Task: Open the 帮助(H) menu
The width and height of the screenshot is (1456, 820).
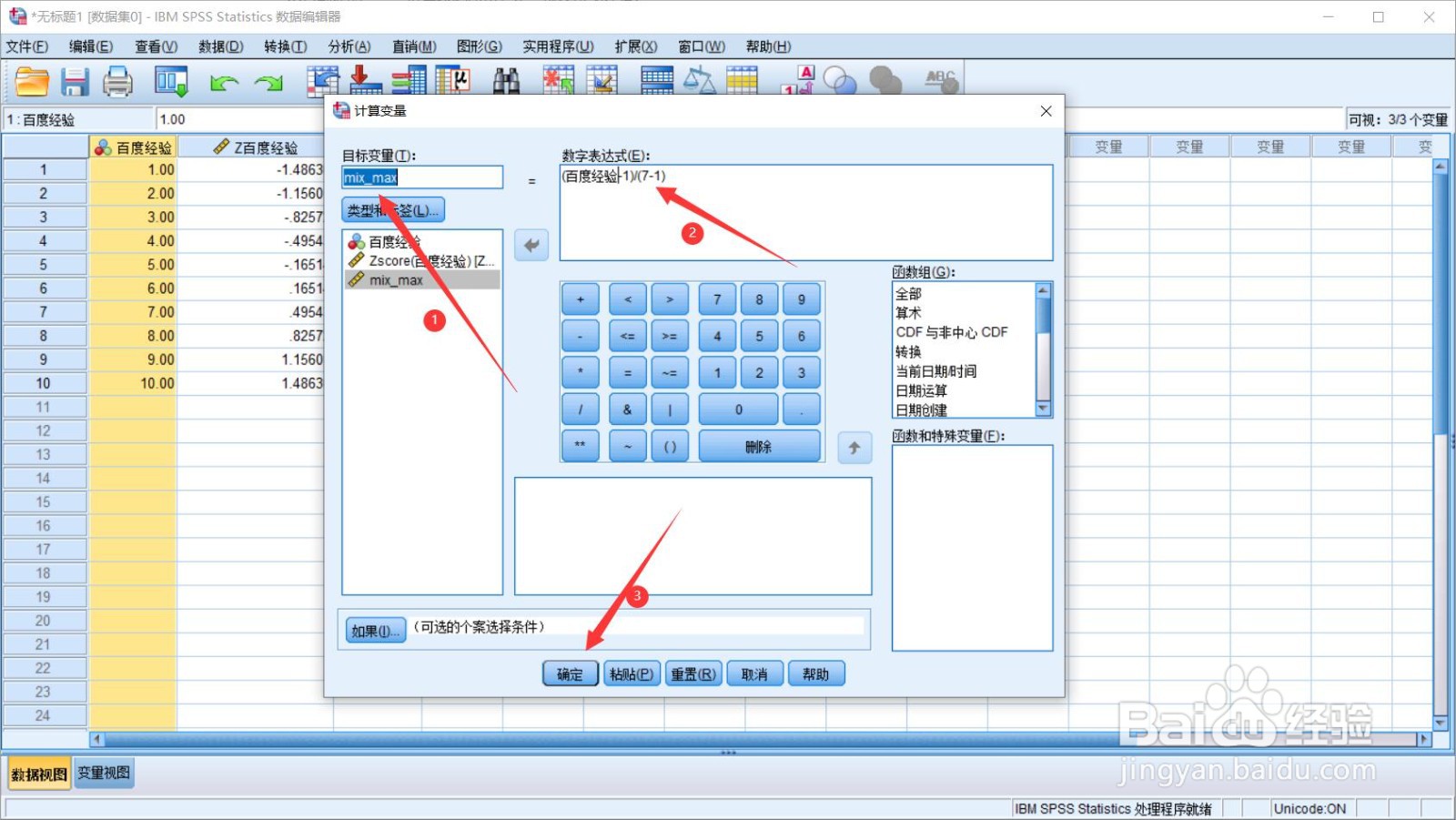Action: click(x=768, y=46)
